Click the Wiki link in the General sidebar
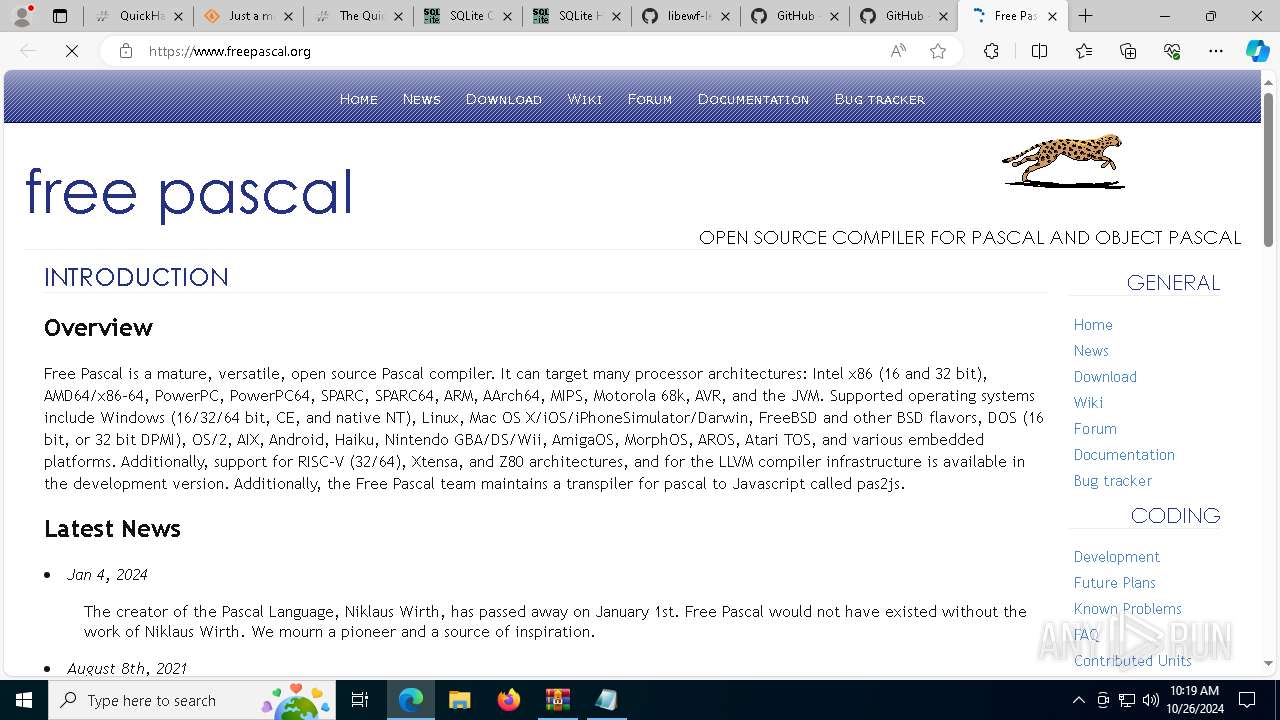The height and width of the screenshot is (720, 1280). point(1088,403)
